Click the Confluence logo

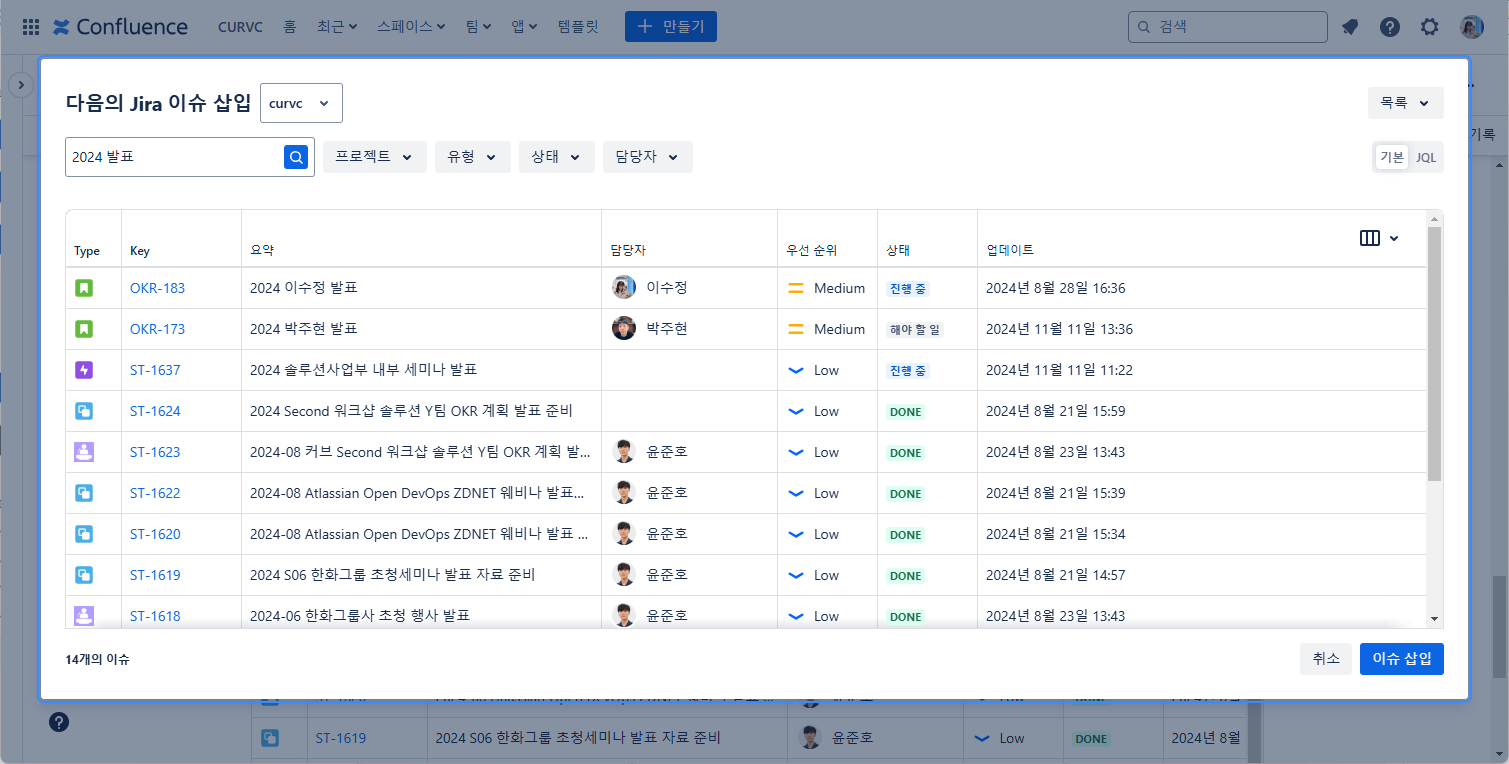pos(120,27)
